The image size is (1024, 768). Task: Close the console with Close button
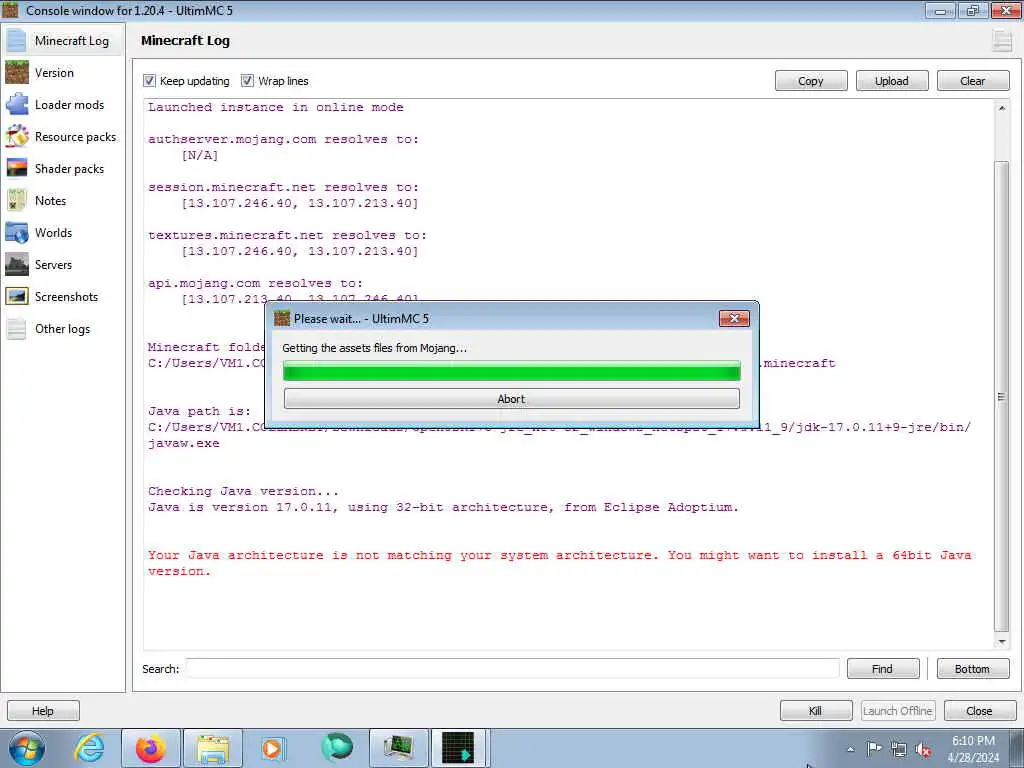[x=979, y=711]
